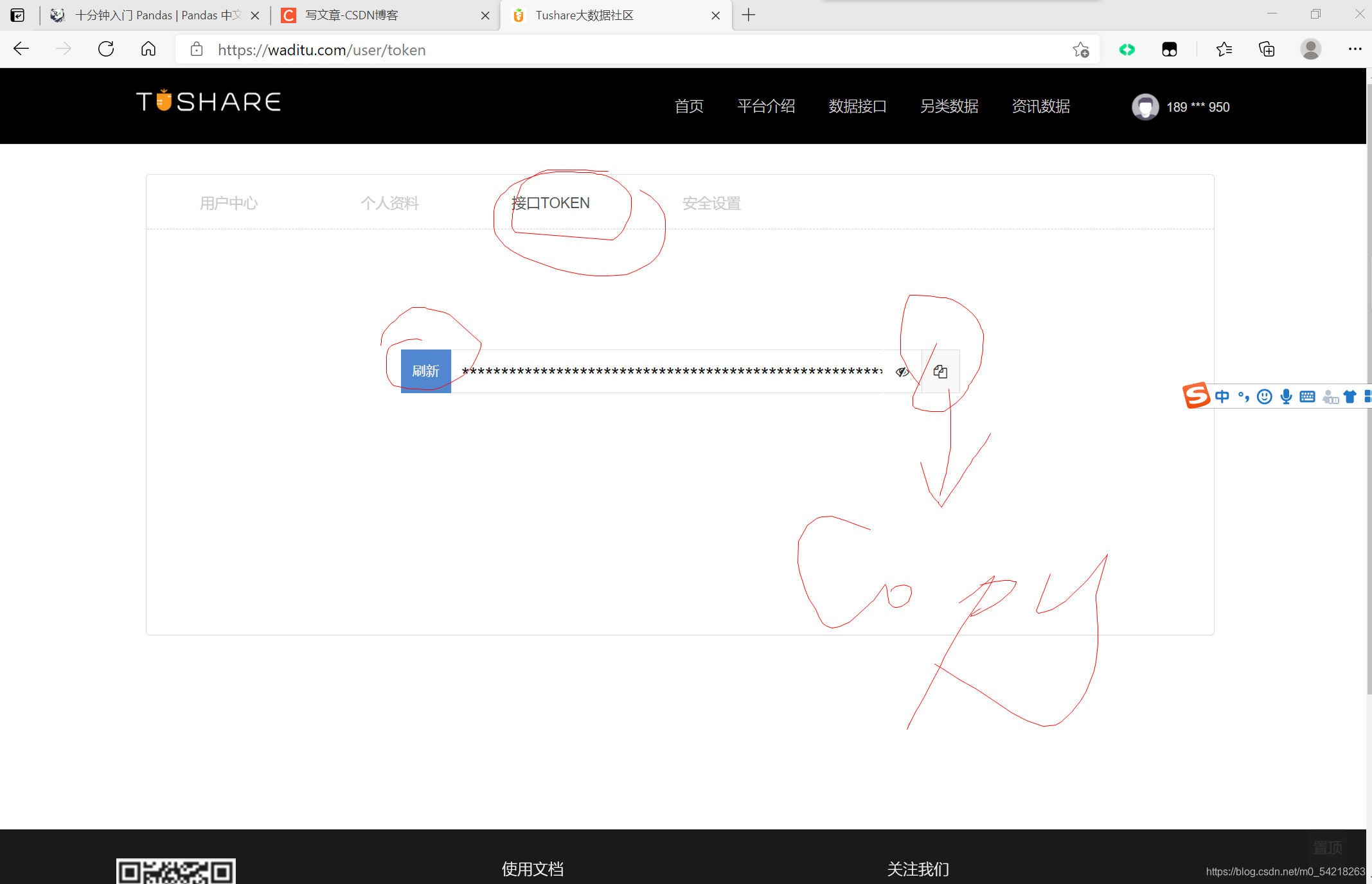Open the 个人资料 tab

coord(389,203)
